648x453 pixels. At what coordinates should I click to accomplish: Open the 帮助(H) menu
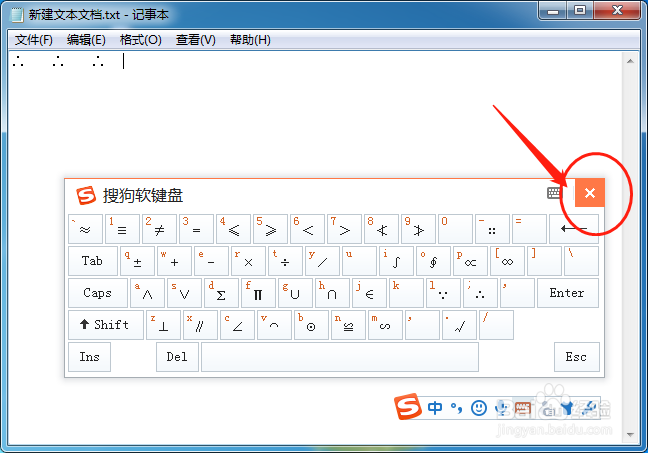(250, 40)
